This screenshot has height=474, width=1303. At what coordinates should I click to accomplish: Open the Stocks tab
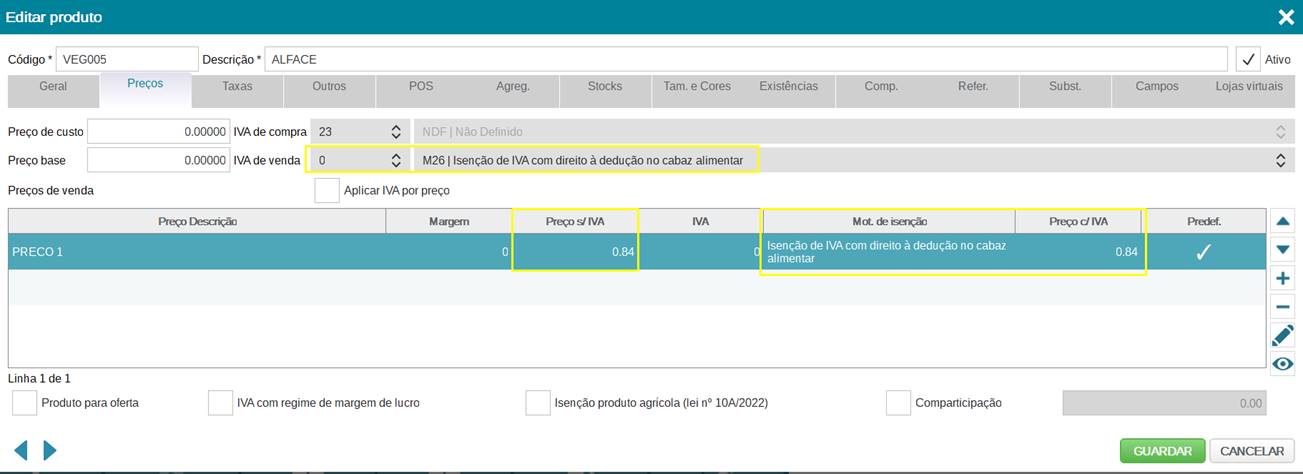click(x=605, y=87)
